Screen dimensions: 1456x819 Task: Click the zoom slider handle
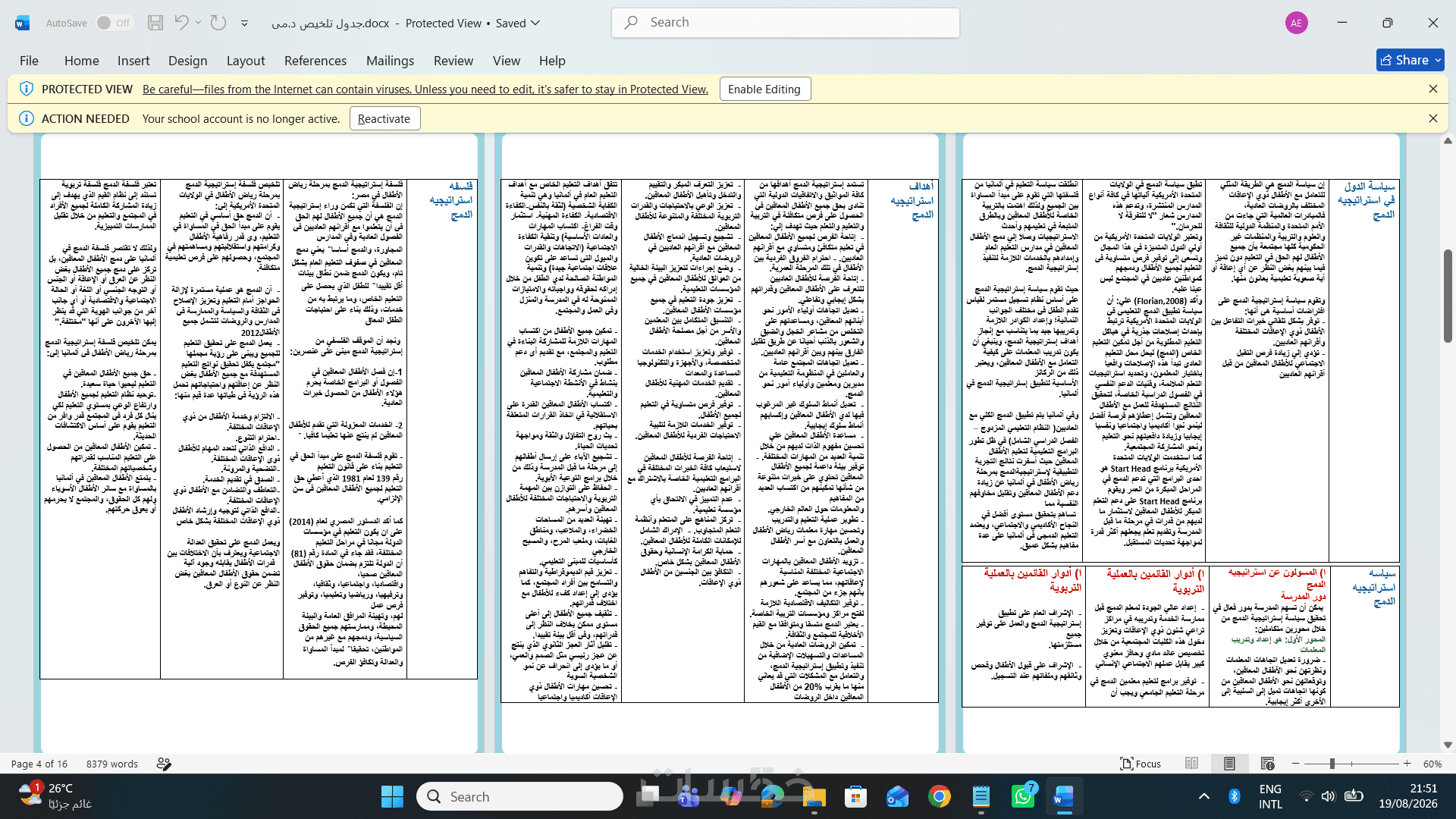pyautogui.click(x=1332, y=764)
